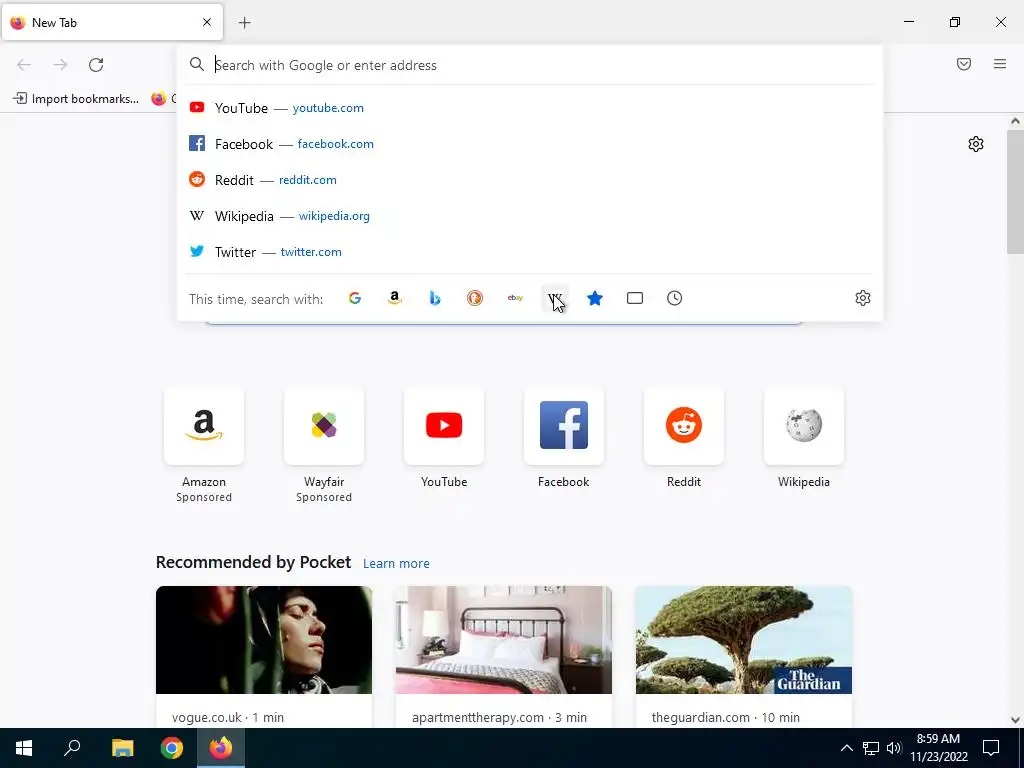Choose Reddit suggestion in address dropdown
The image size is (1024, 768).
pyautogui.click(x=530, y=180)
